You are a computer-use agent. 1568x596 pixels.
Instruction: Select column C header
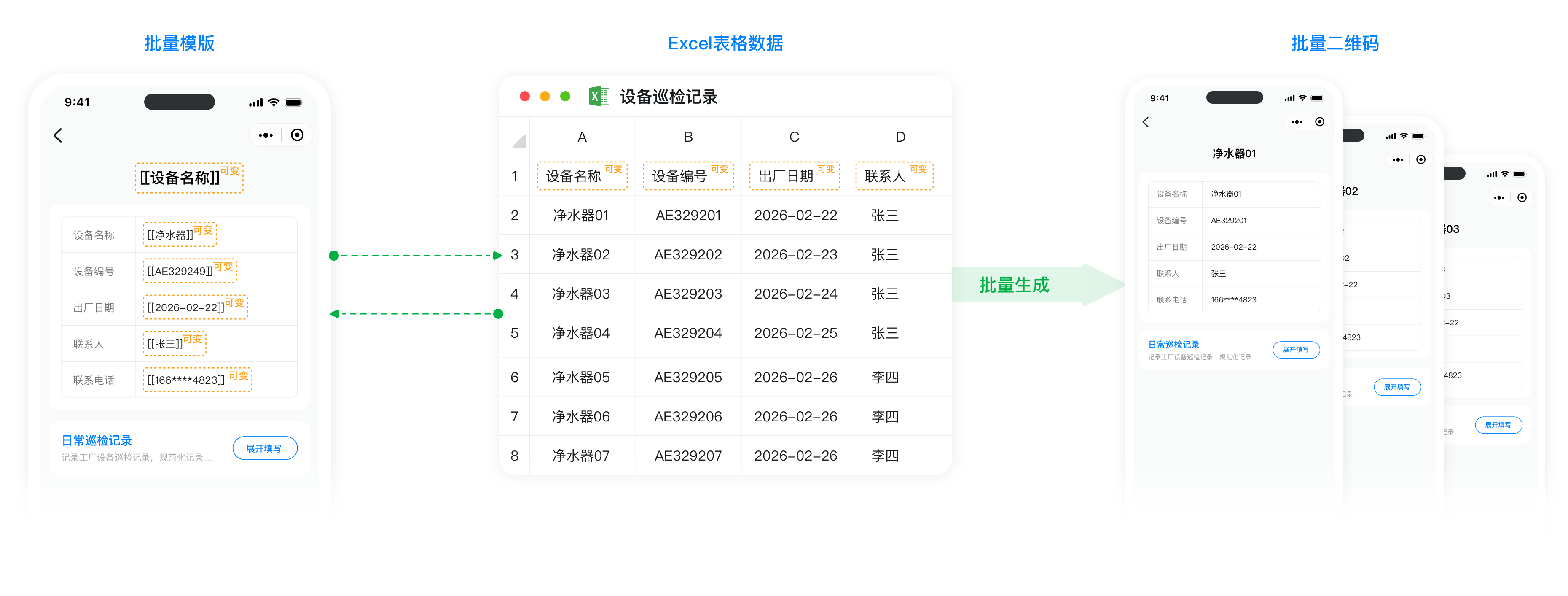(795, 137)
